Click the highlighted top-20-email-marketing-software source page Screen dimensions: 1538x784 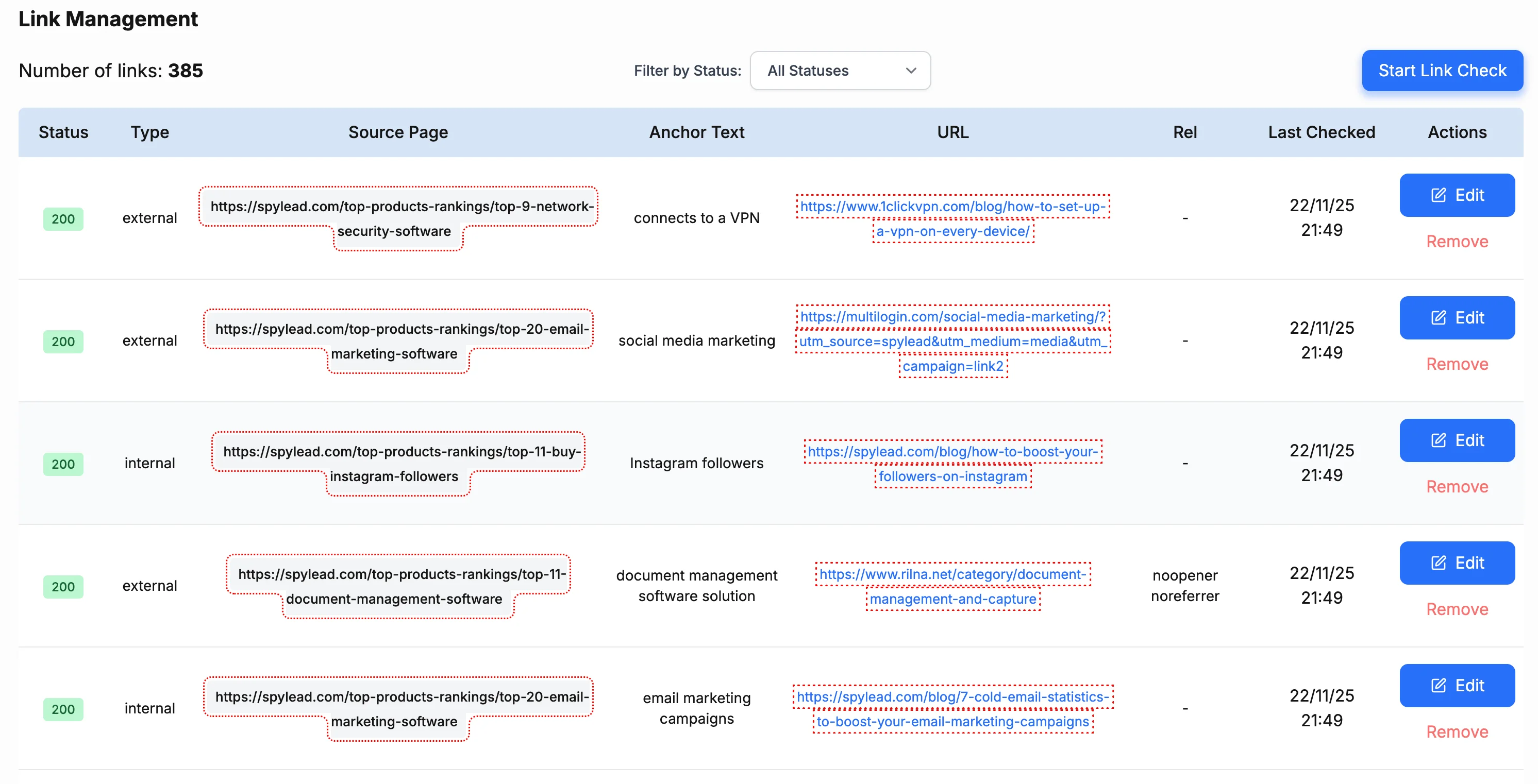(398, 340)
